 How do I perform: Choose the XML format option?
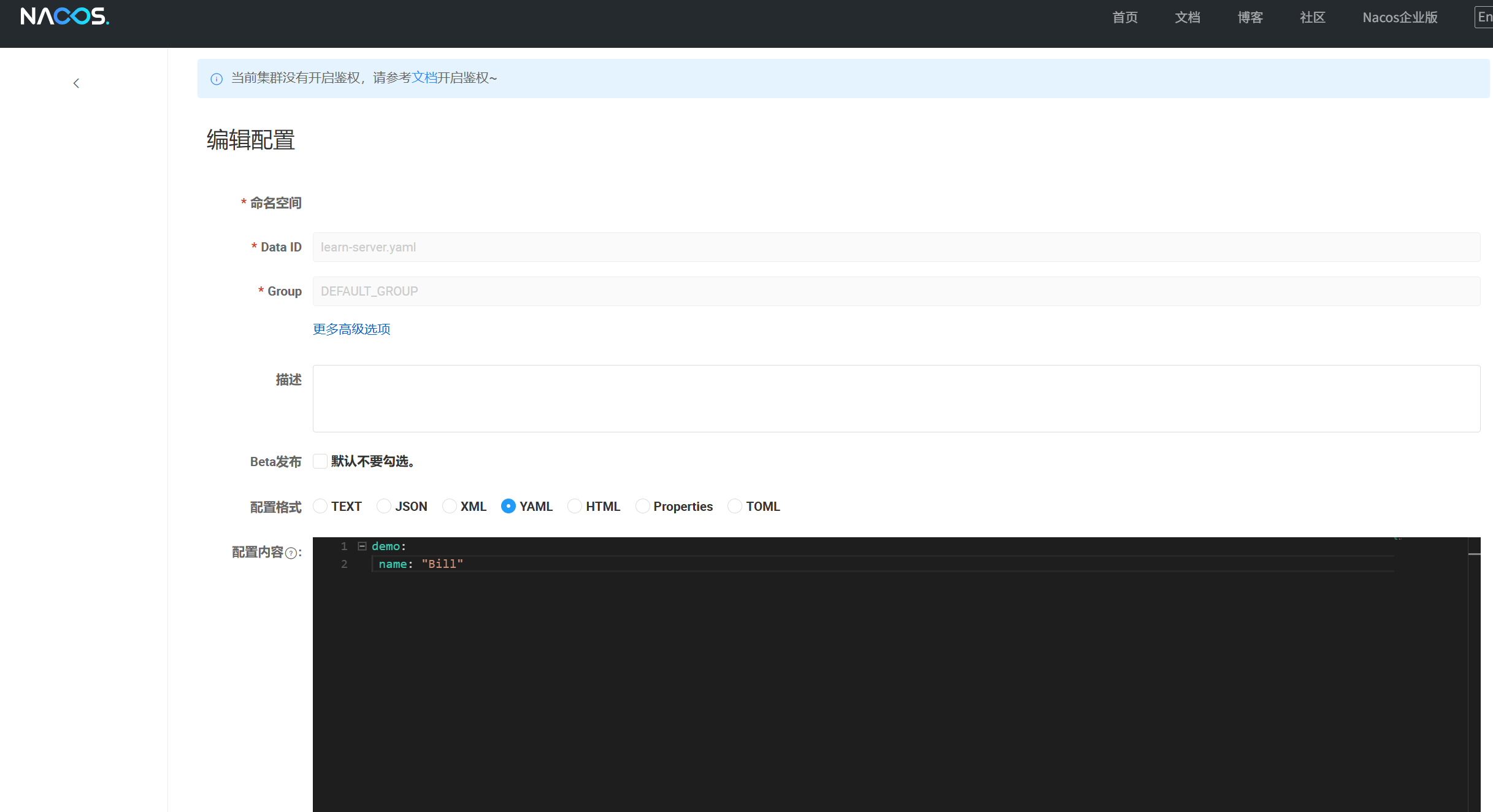450,506
